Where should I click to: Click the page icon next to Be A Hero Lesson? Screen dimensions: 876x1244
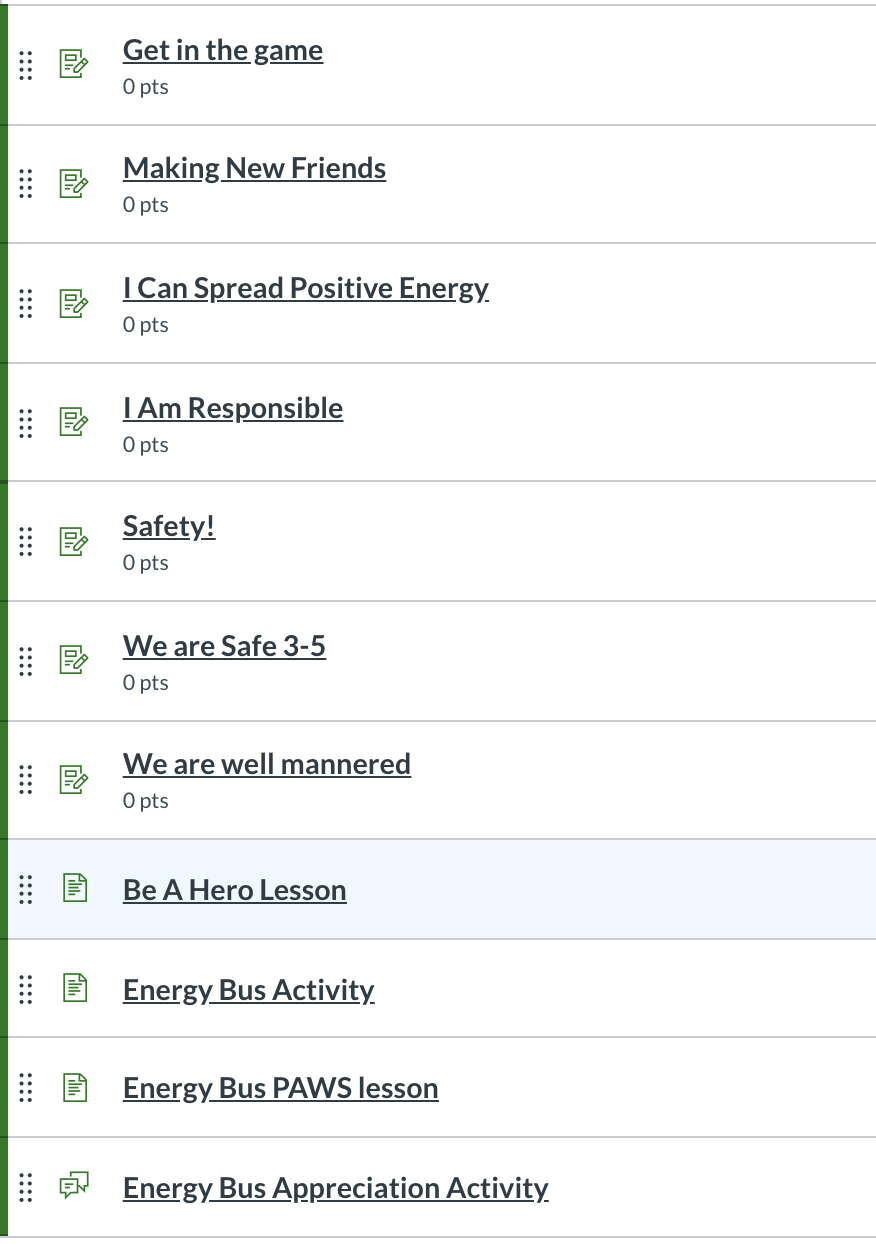[x=75, y=888]
